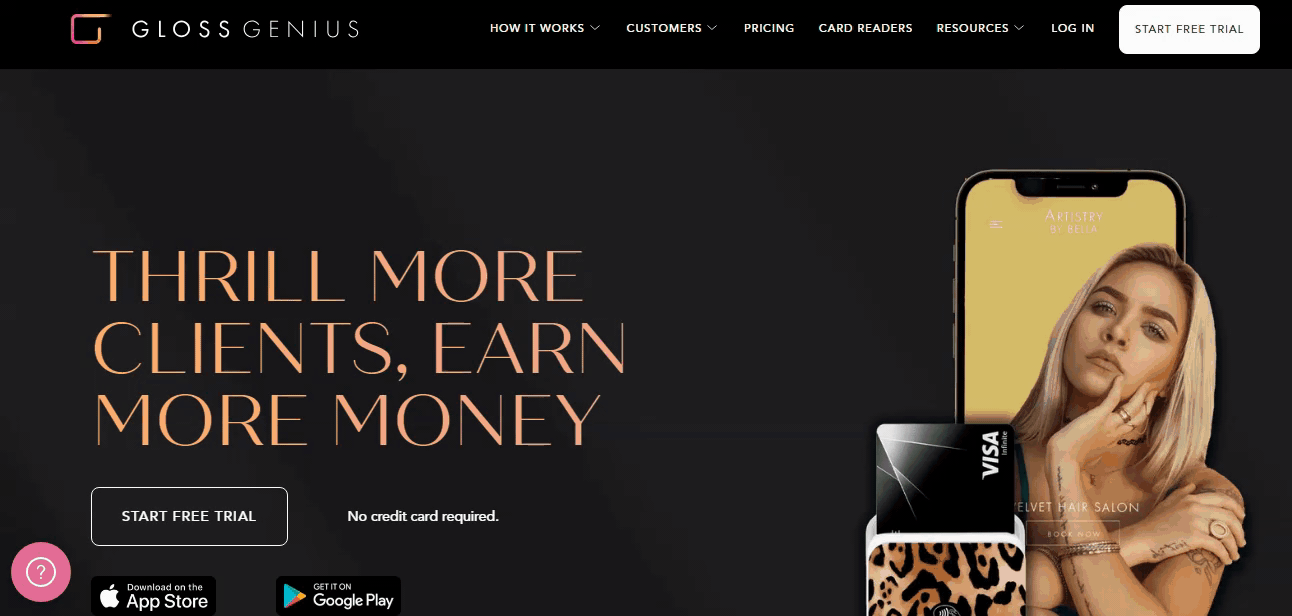Open the pink help question mark bubble
This screenshot has height=616, width=1292.
(41, 572)
